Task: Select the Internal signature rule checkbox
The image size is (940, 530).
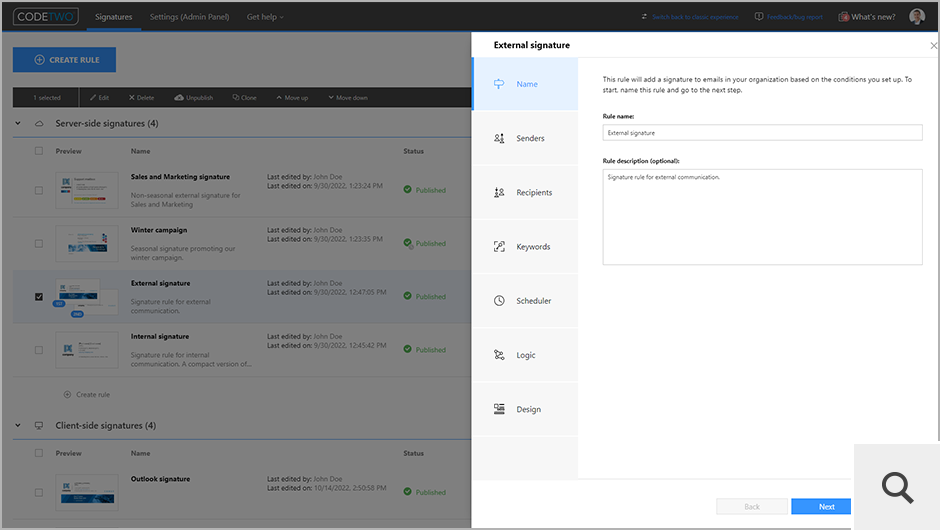Action: pyautogui.click(x=39, y=350)
